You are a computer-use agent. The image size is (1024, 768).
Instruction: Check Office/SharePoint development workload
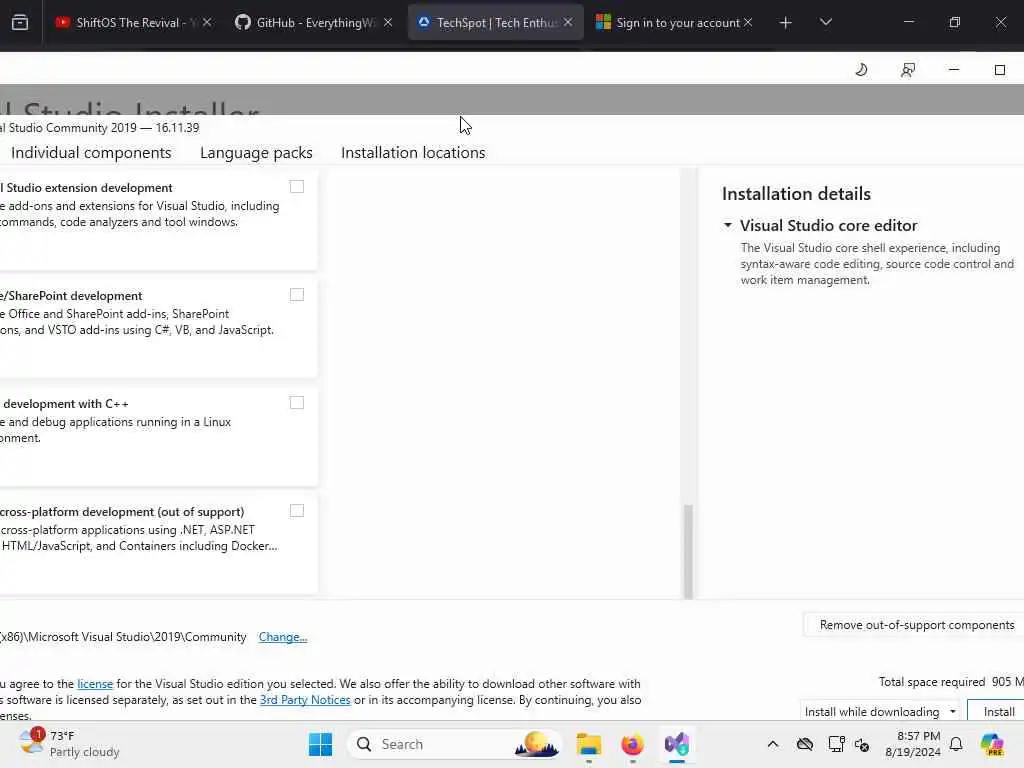(x=297, y=295)
